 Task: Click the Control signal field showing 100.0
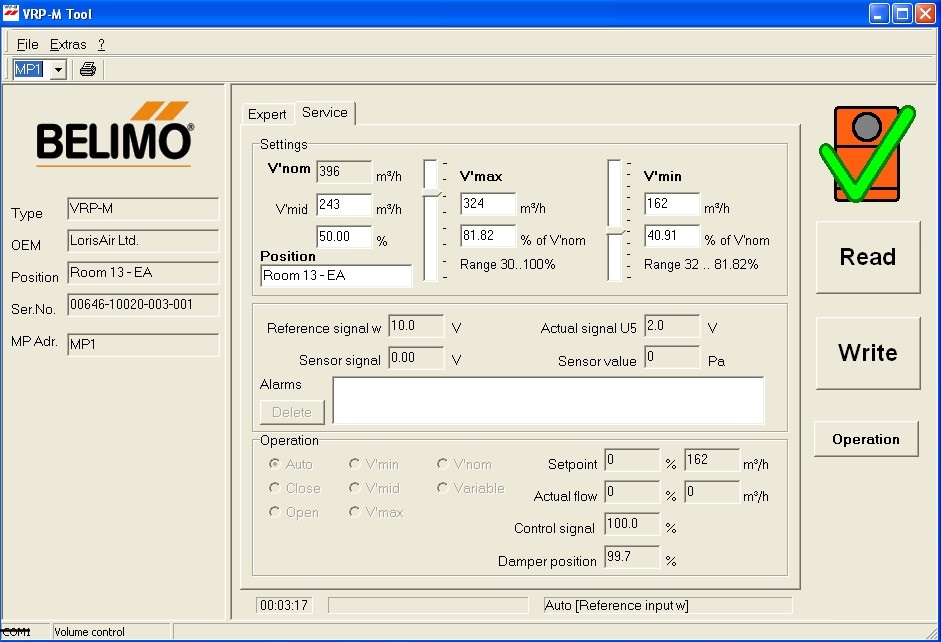tap(632, 524)
